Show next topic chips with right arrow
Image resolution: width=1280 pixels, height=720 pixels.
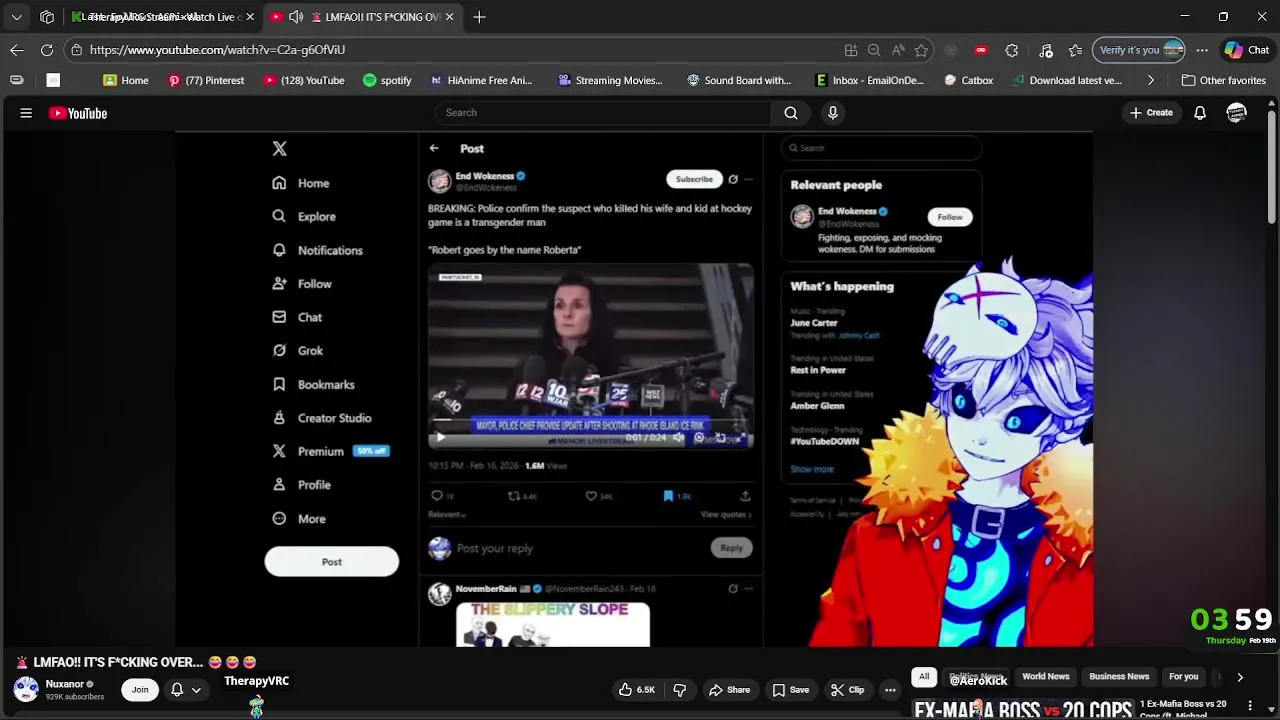(x=1240, y=677)
